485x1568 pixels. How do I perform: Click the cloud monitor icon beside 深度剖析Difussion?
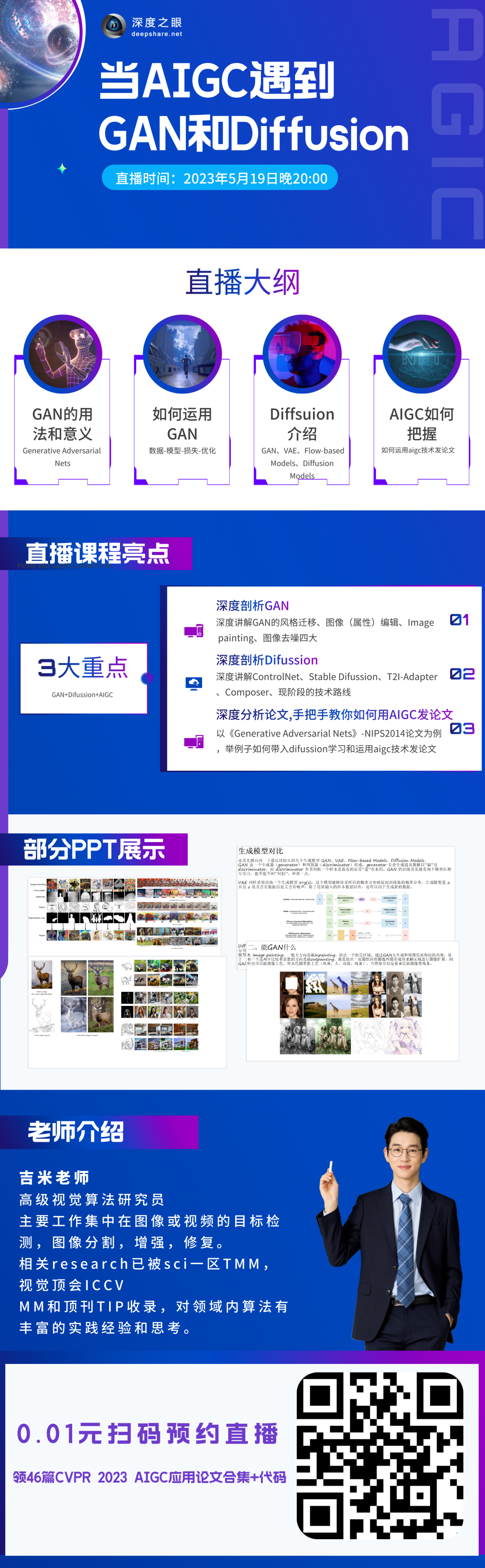click(x=194, y=684)
